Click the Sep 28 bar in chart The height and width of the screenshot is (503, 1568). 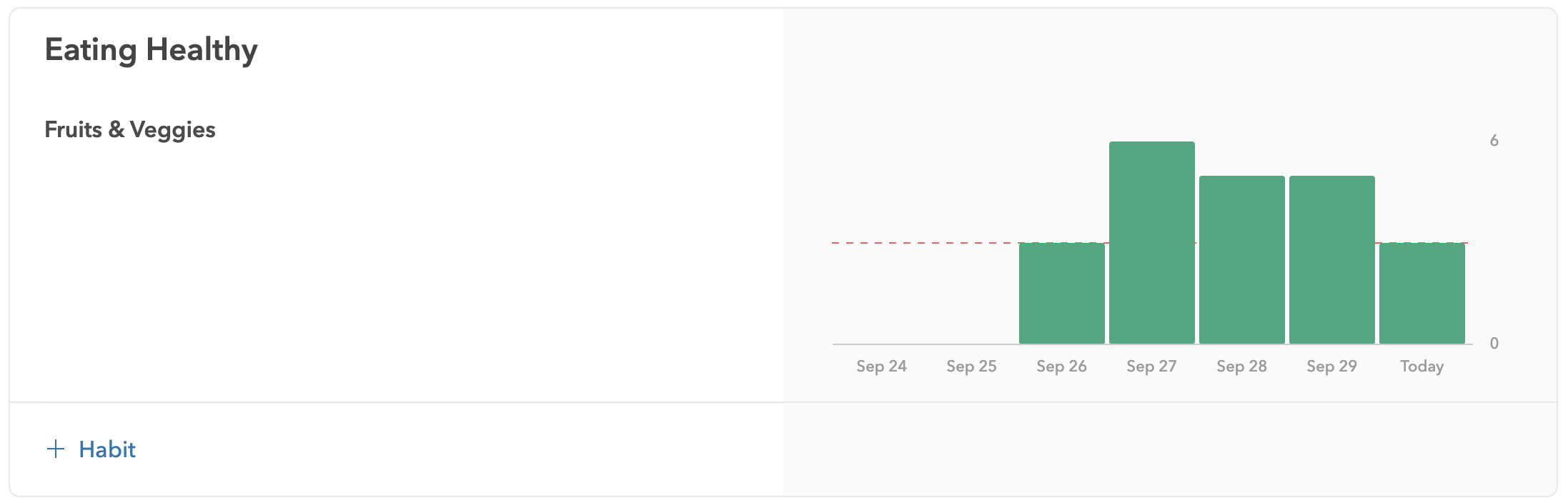[1242, 259]
